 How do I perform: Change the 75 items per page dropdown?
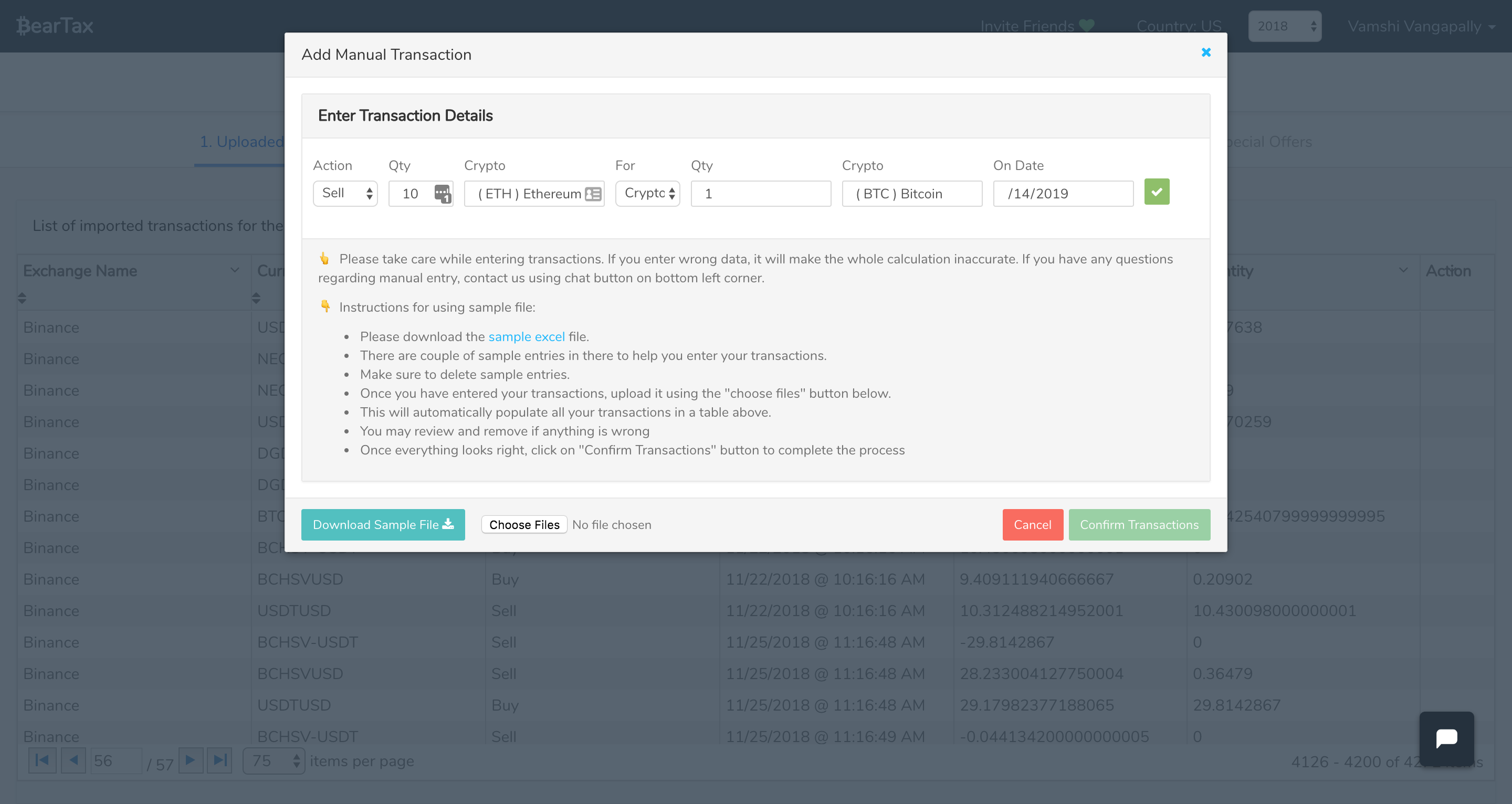(274, 761)
